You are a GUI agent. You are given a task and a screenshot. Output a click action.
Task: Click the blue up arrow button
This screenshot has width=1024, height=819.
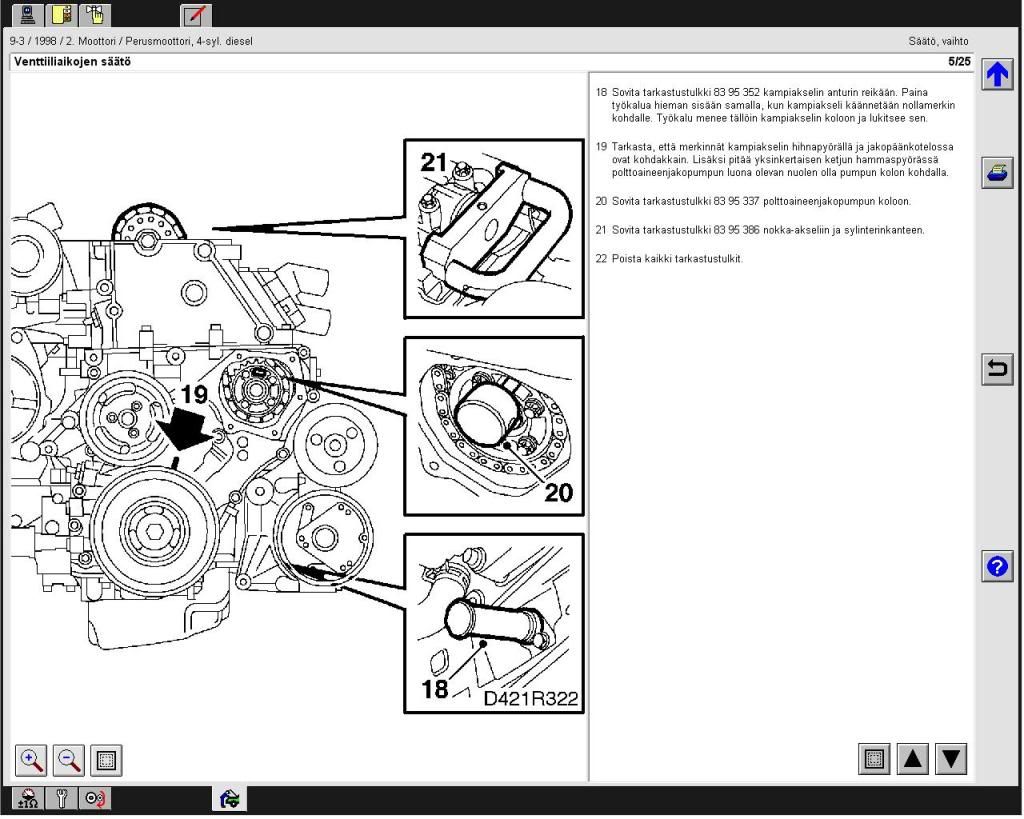997,76
